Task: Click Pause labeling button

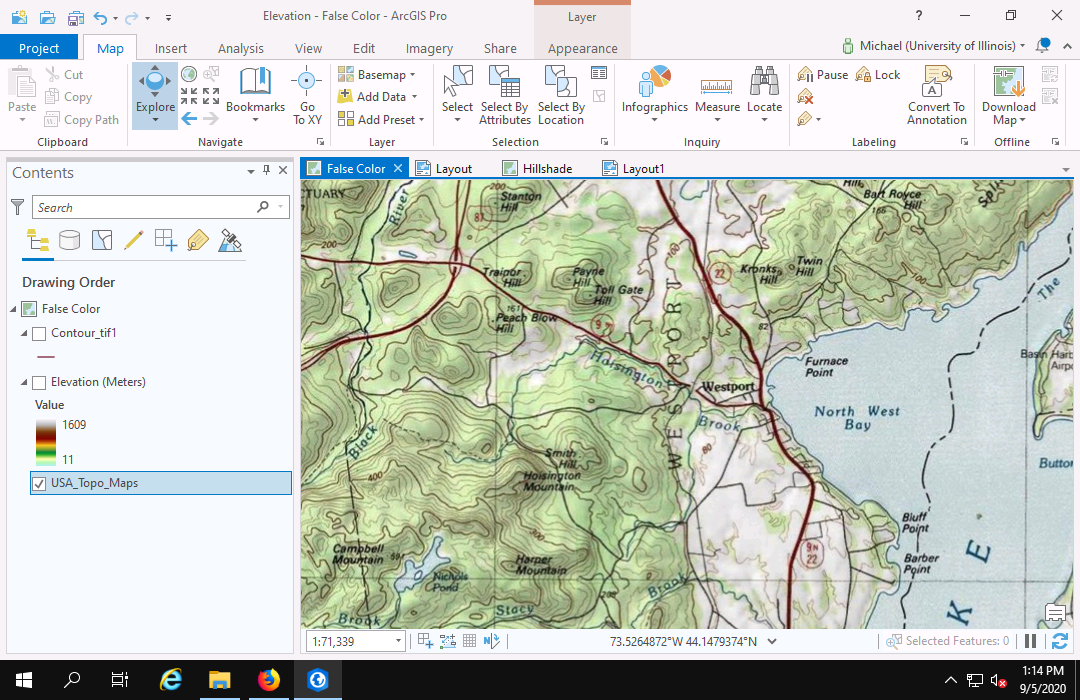Action: click(823, 75)
